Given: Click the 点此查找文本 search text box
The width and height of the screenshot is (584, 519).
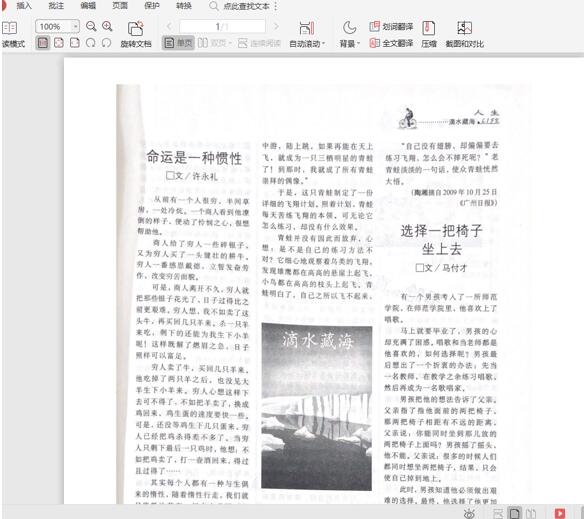Looking at the screenshot, I should [246, 6].
